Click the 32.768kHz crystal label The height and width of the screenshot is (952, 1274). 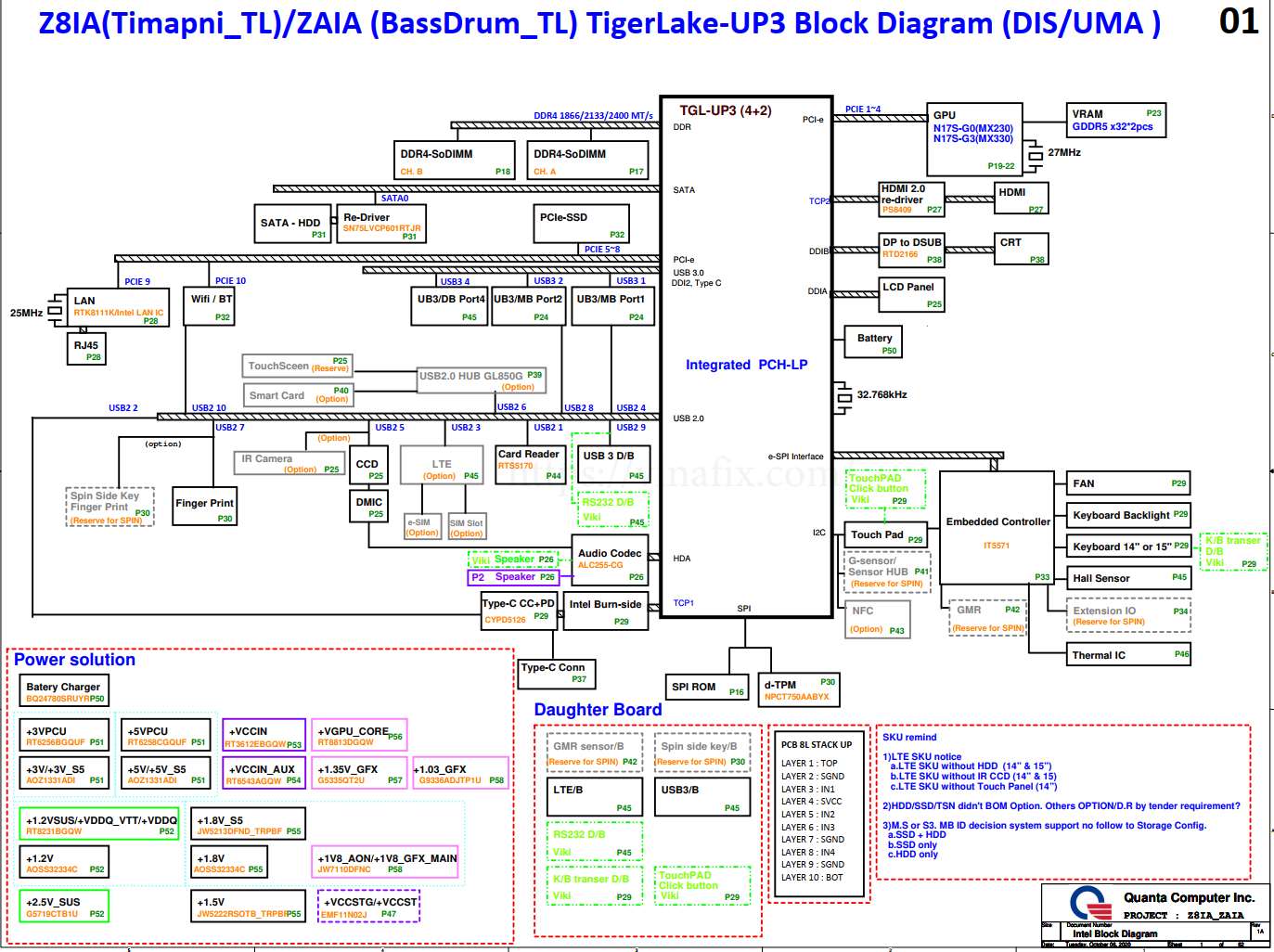click(x=882, y=395)
